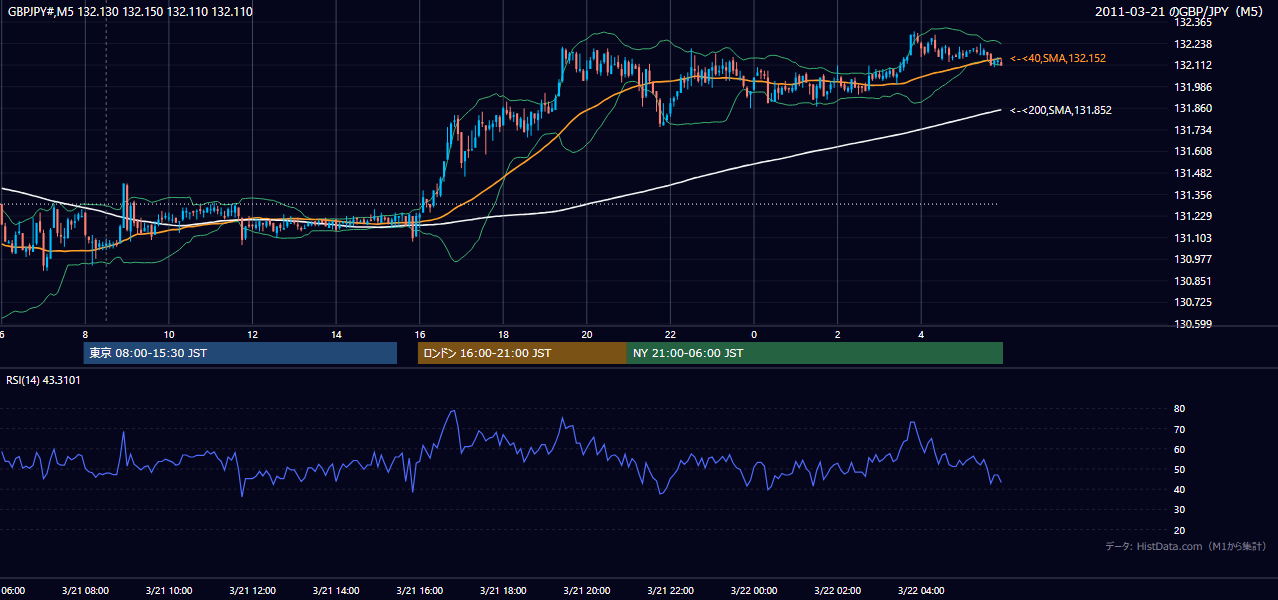The image size is (1278, 600).
Task: Click the 3/21 22:00 time label
Action: click(x=672, y=591)
